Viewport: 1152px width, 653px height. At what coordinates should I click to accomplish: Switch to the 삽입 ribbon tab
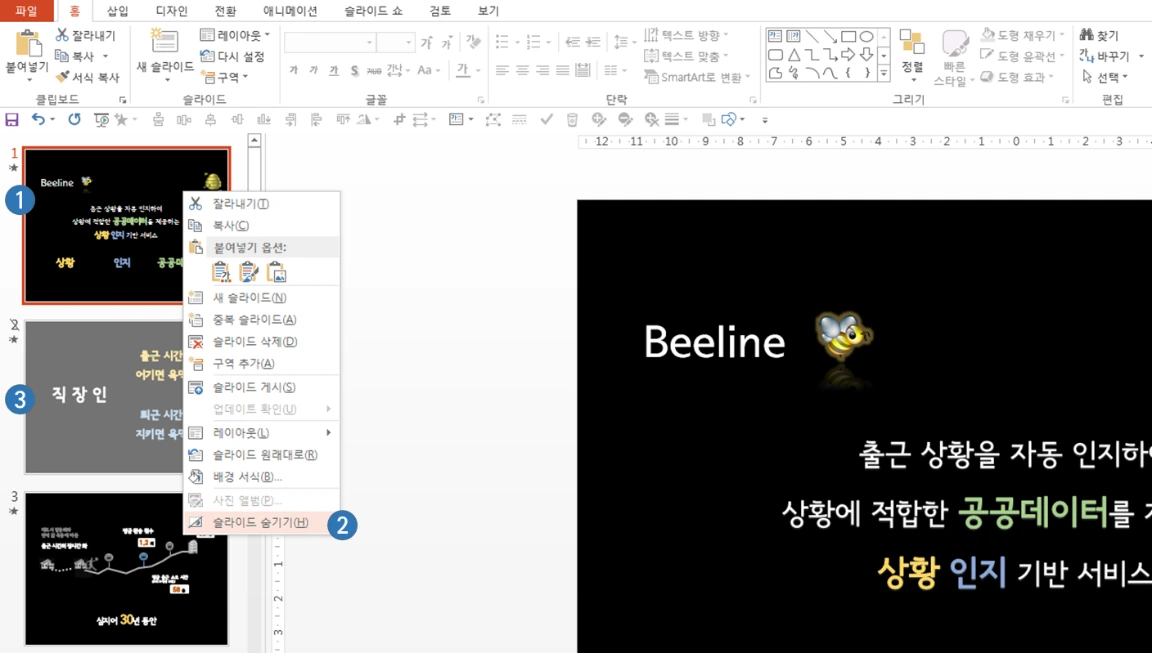118,10
